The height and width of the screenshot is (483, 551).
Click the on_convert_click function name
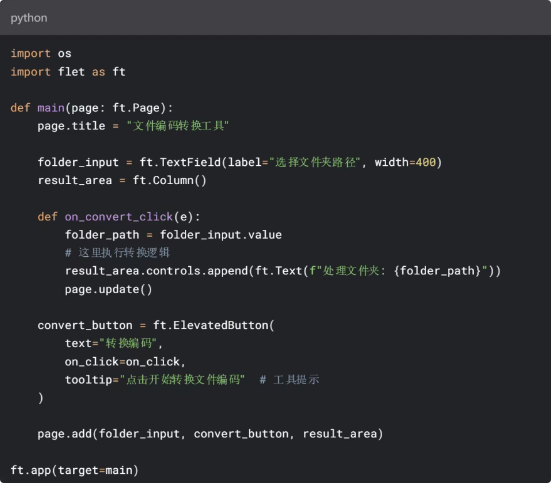click(118, 217)
